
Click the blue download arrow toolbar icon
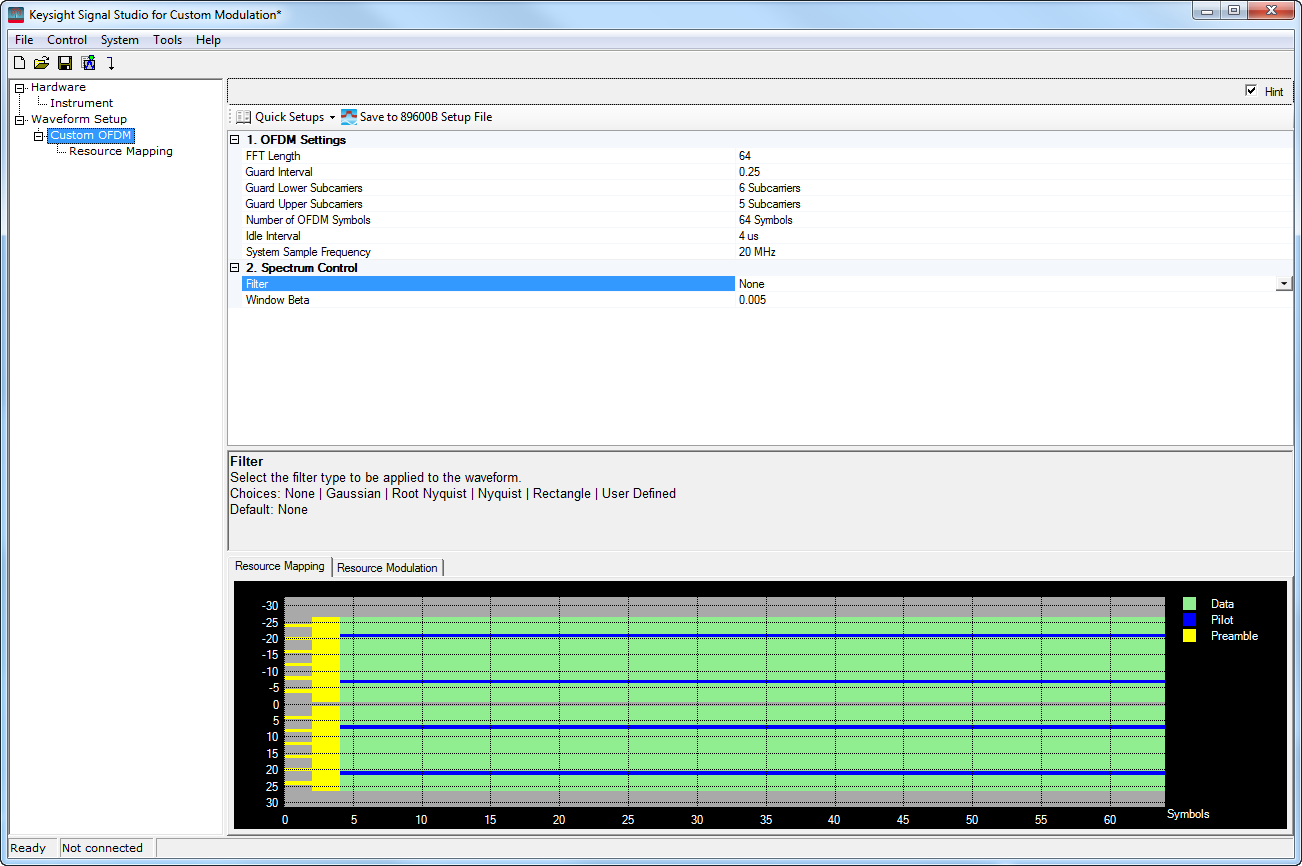tap(111, 63)
